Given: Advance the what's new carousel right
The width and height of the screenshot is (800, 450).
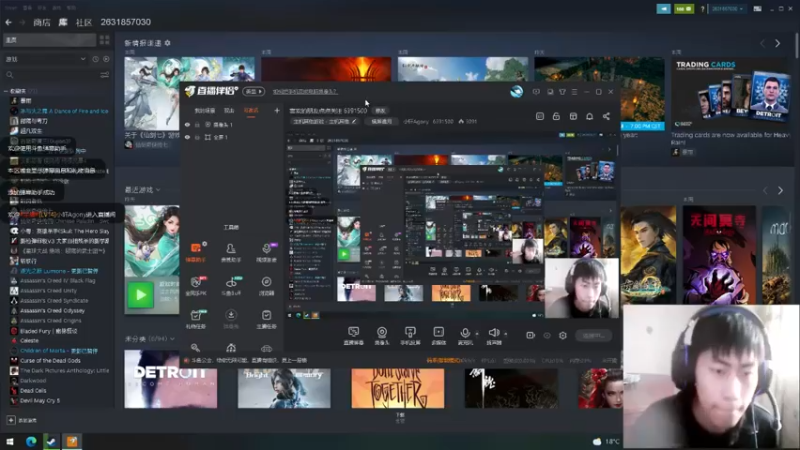Looking at the screenshot, I should point(778,44).
